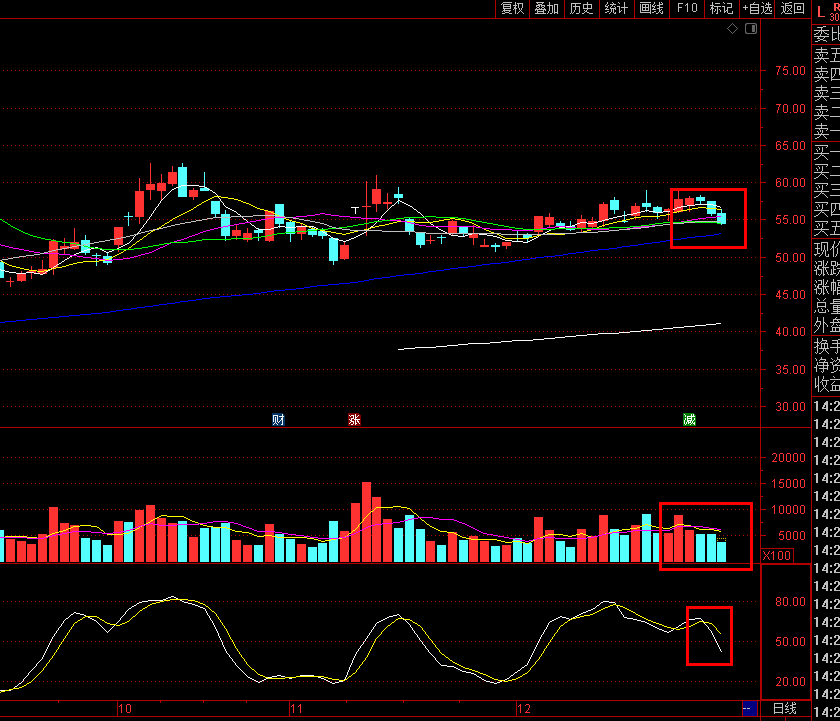Click the 20000 volume axis label
840x721 pixels.
click(x=788, y=457)
